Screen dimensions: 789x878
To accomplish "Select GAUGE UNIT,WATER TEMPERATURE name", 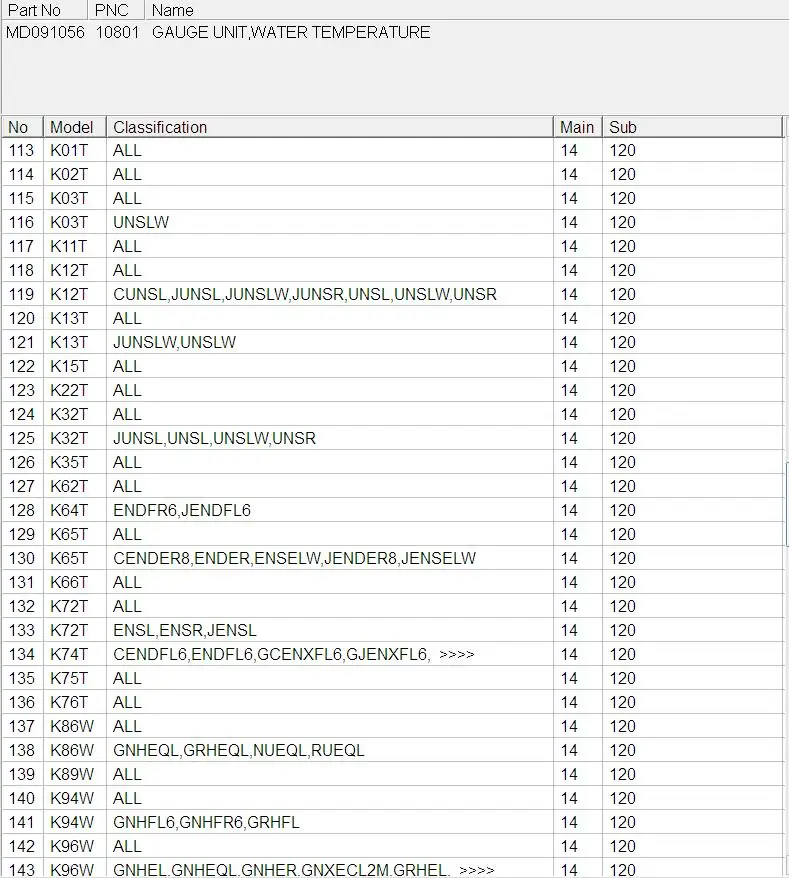I will click(x=291, y=32).
